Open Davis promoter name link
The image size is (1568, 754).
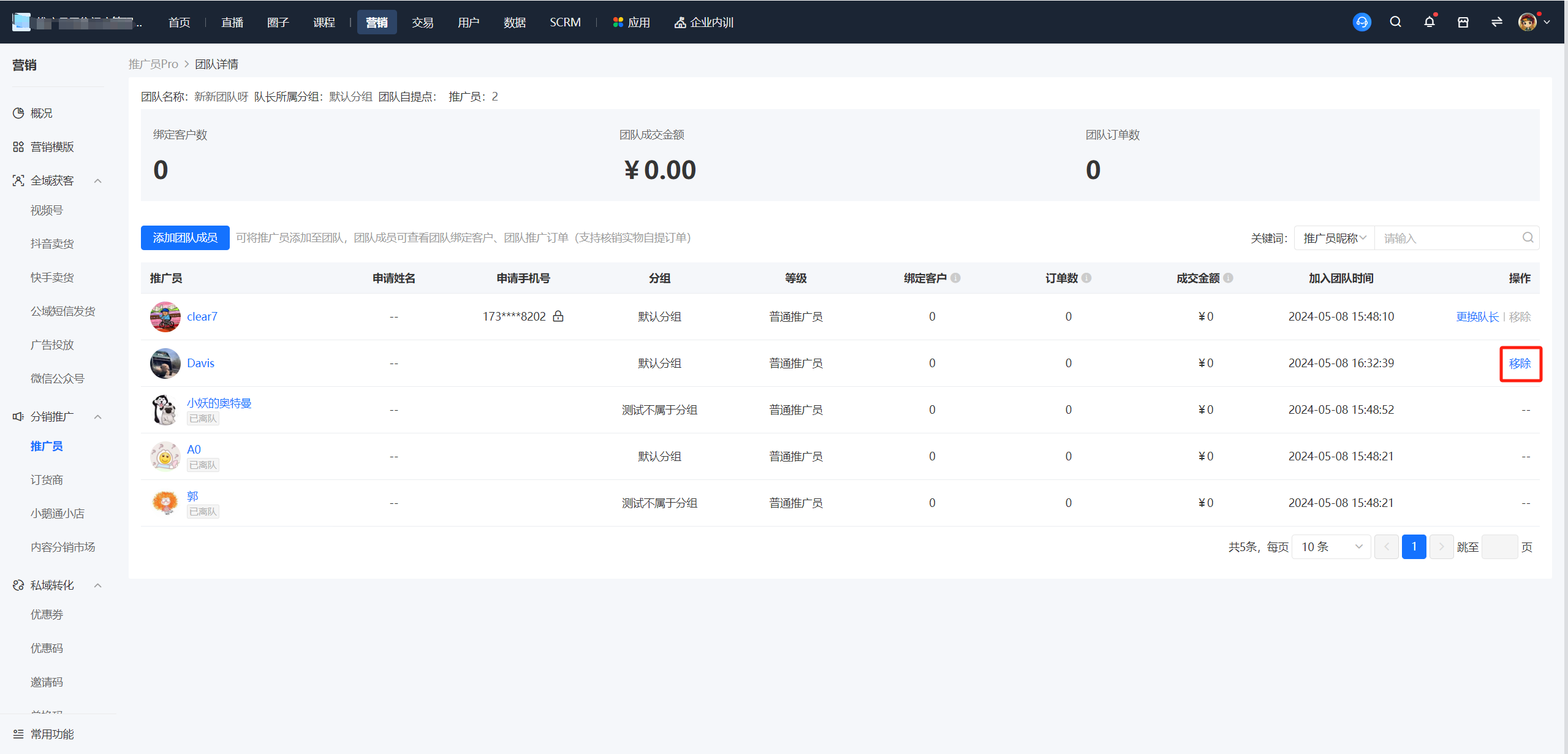pos(200,363)
